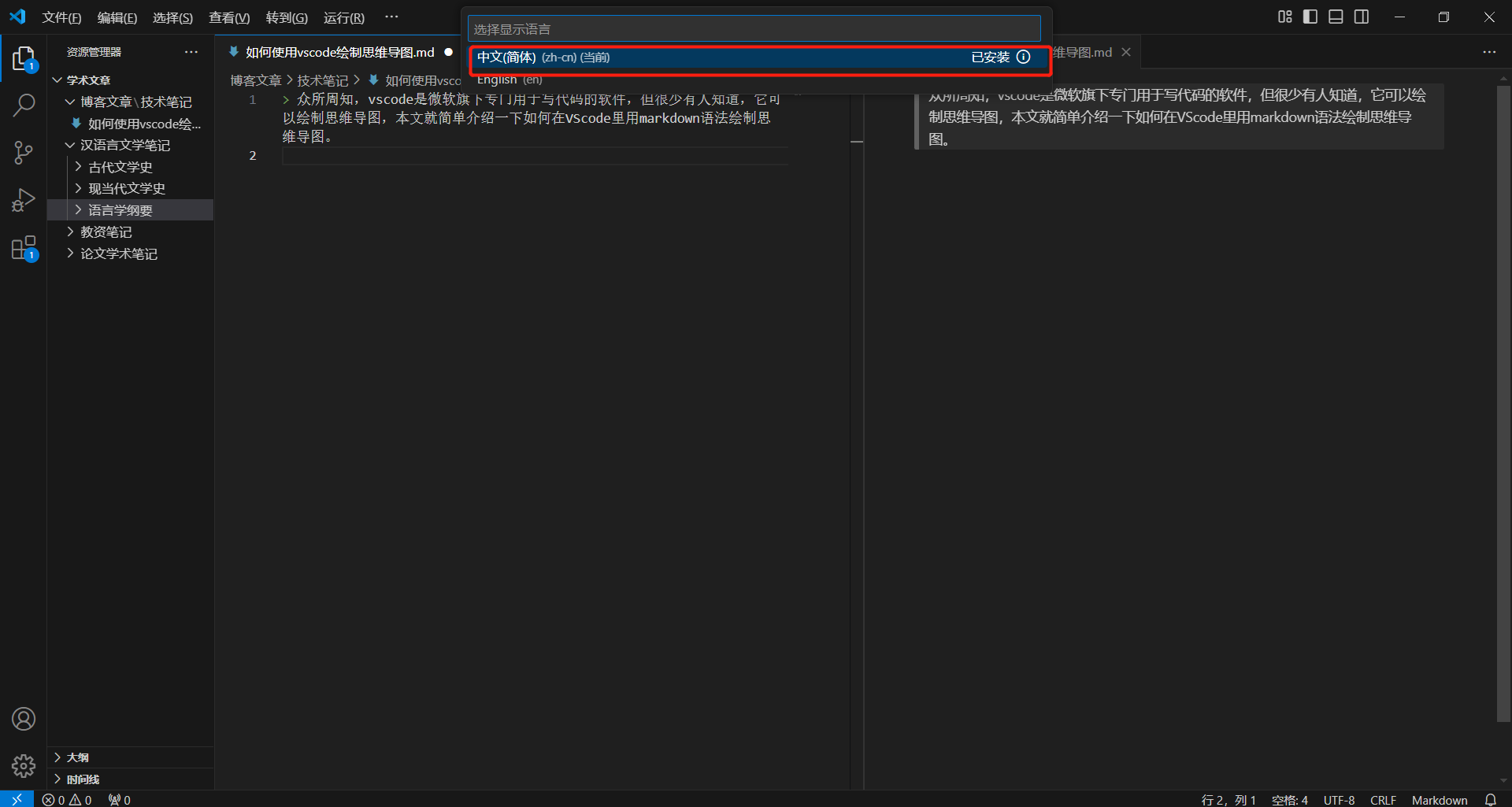The width and height of the screenshot is (1512, 807).
Task: Open the Search view in activity bar
Action: coord(24,105)
